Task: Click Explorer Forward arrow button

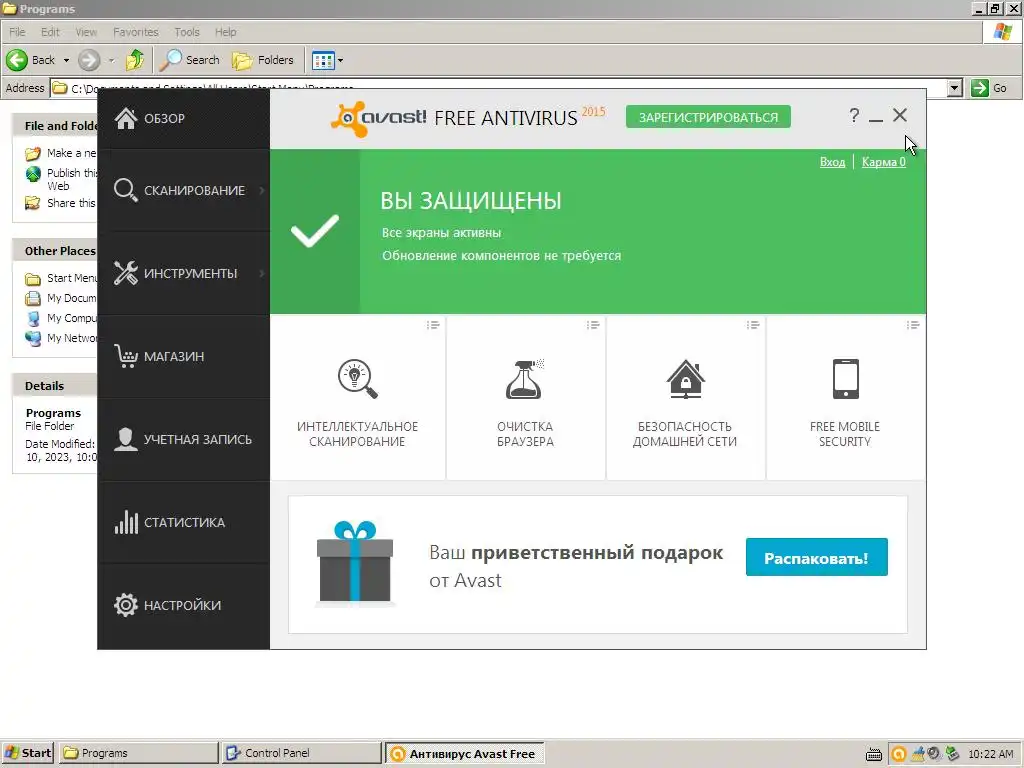Action: click(89, 60)
